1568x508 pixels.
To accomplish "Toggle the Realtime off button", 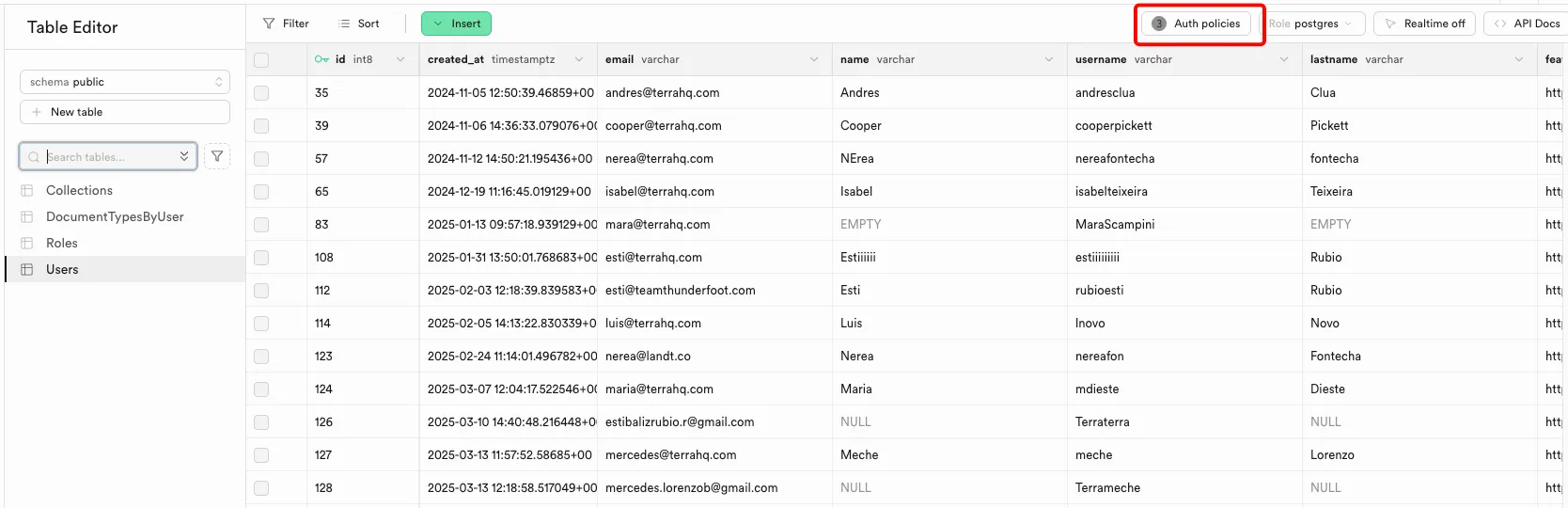I will point(1424,24).
